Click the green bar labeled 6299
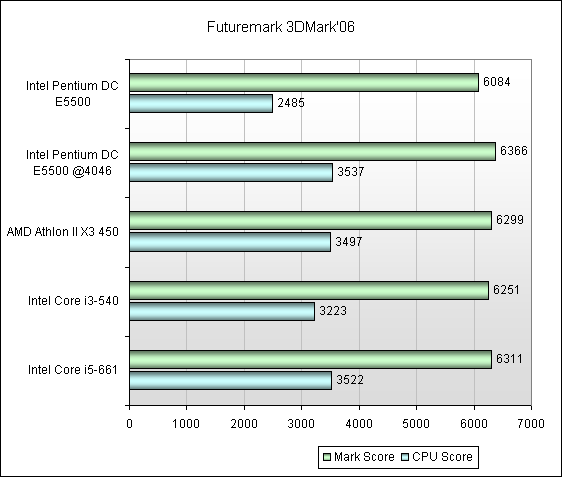 click(310, 220)
